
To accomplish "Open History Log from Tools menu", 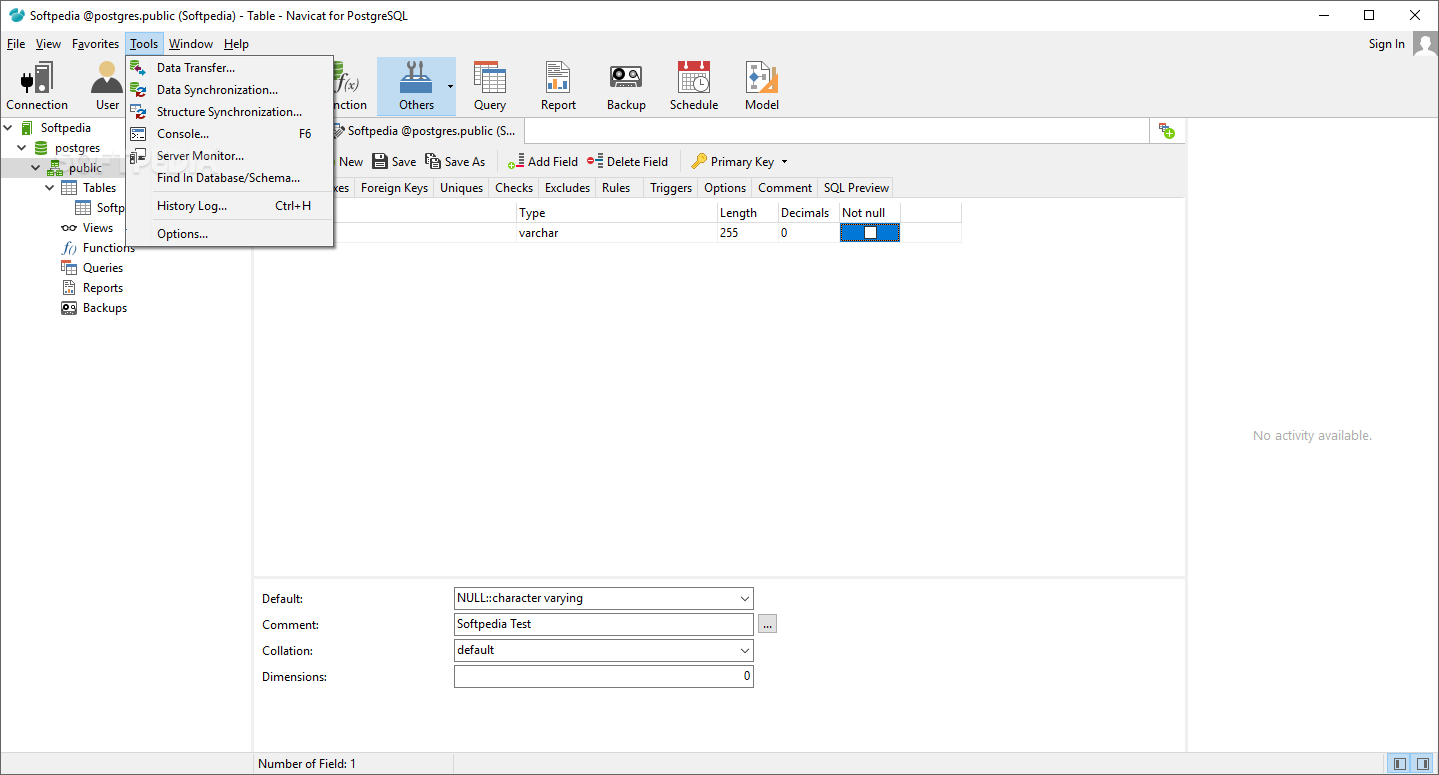I will [x=229, y=206].
